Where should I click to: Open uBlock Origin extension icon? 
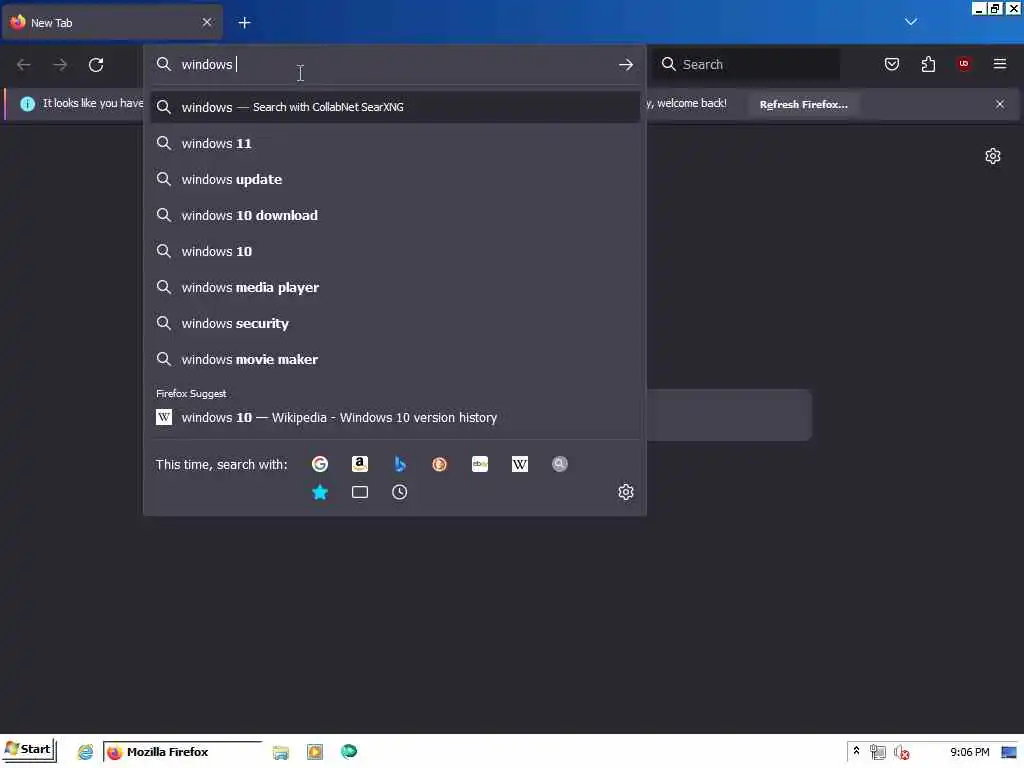point(964,64)
